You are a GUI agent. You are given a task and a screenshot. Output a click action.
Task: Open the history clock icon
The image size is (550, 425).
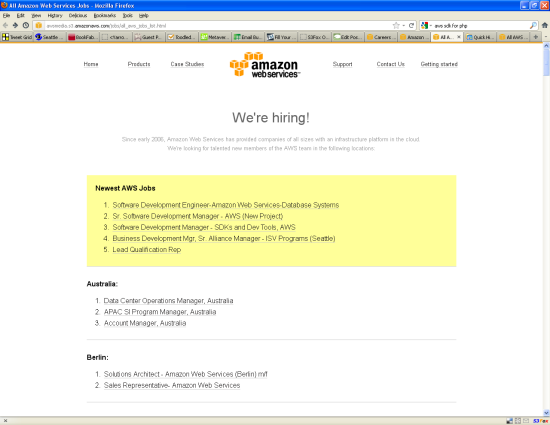(x=26, y=25)
